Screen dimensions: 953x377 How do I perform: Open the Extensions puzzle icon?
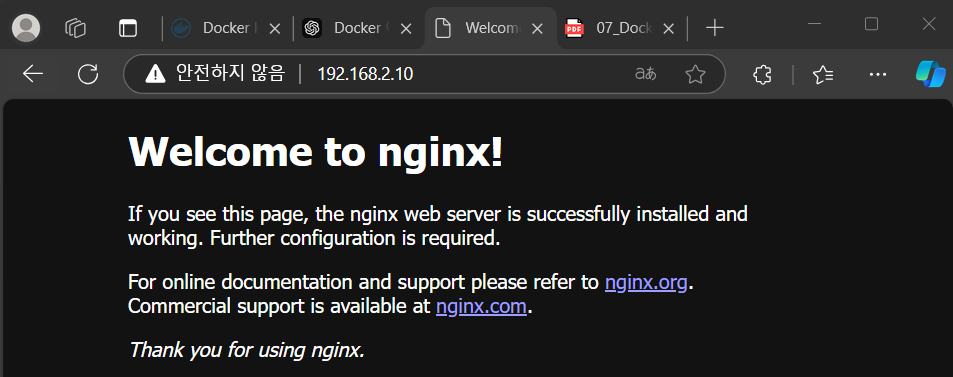point(762,74)
